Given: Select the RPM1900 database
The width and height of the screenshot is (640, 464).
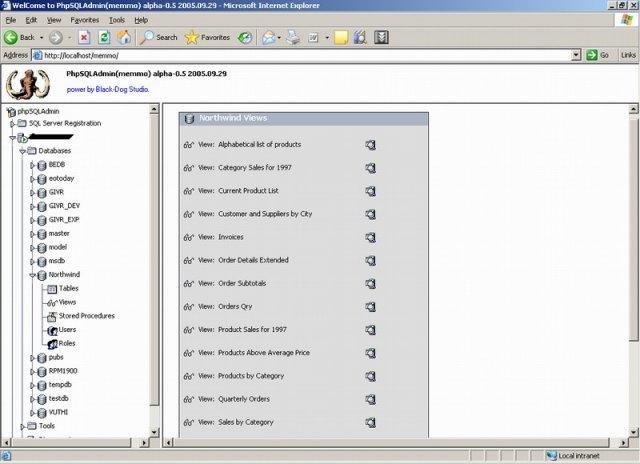Looking at the screenshot, I should (63, 371).
